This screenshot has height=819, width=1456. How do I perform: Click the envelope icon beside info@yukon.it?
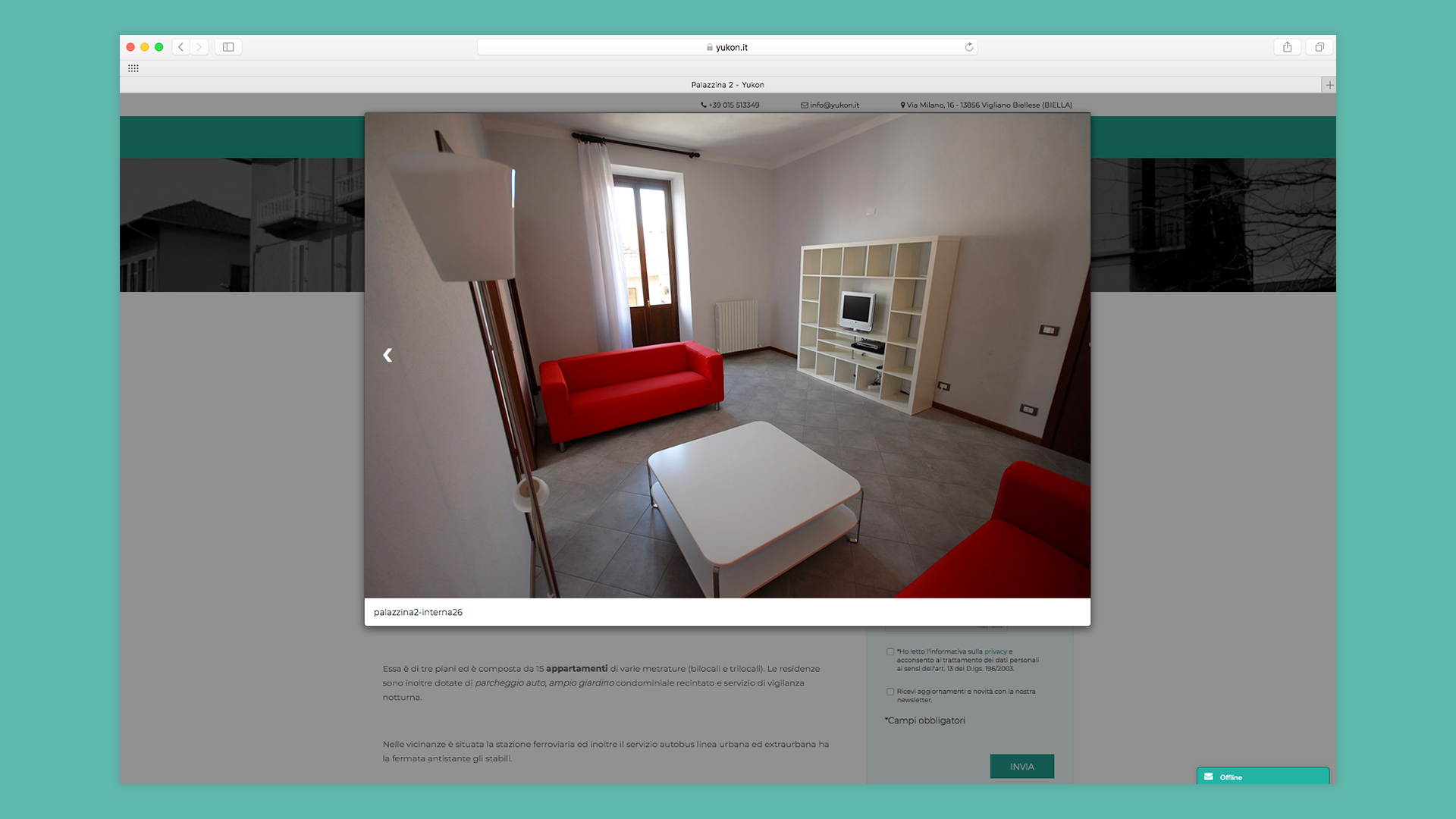pyautogui.click(x=805, y=105)
